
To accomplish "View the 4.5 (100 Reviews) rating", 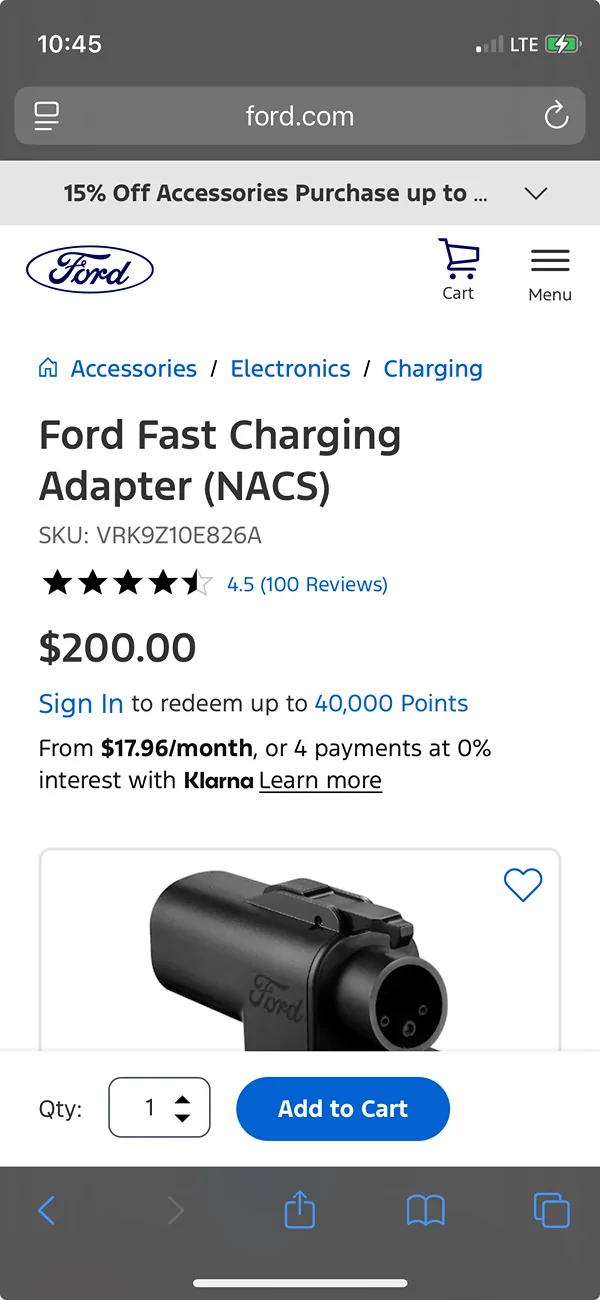I will click(x=307, y=584).
